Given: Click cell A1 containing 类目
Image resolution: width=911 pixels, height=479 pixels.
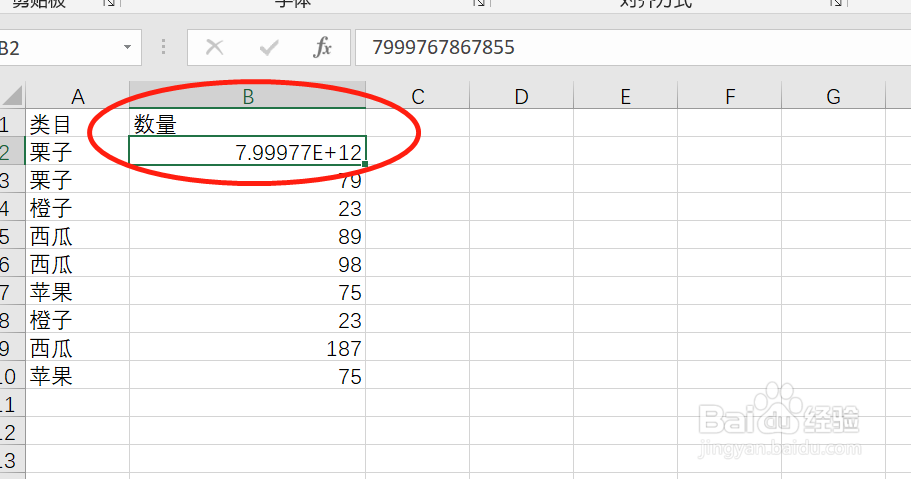Looking at the screenshot, I should click(x=77, y=123).
